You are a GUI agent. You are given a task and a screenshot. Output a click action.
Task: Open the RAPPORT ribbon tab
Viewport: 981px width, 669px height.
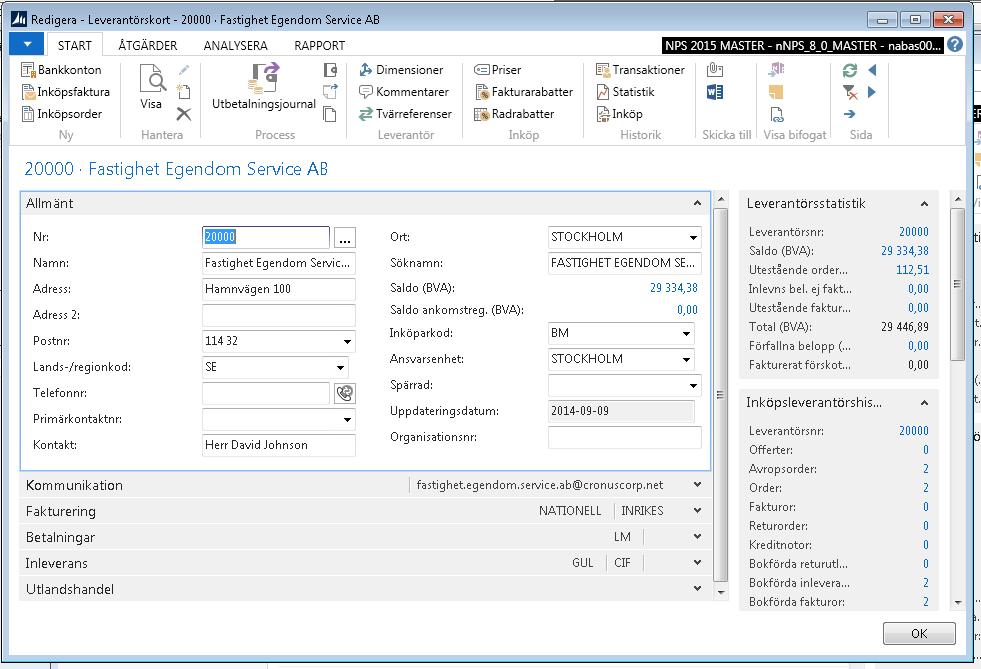click(x=319, y=45)
